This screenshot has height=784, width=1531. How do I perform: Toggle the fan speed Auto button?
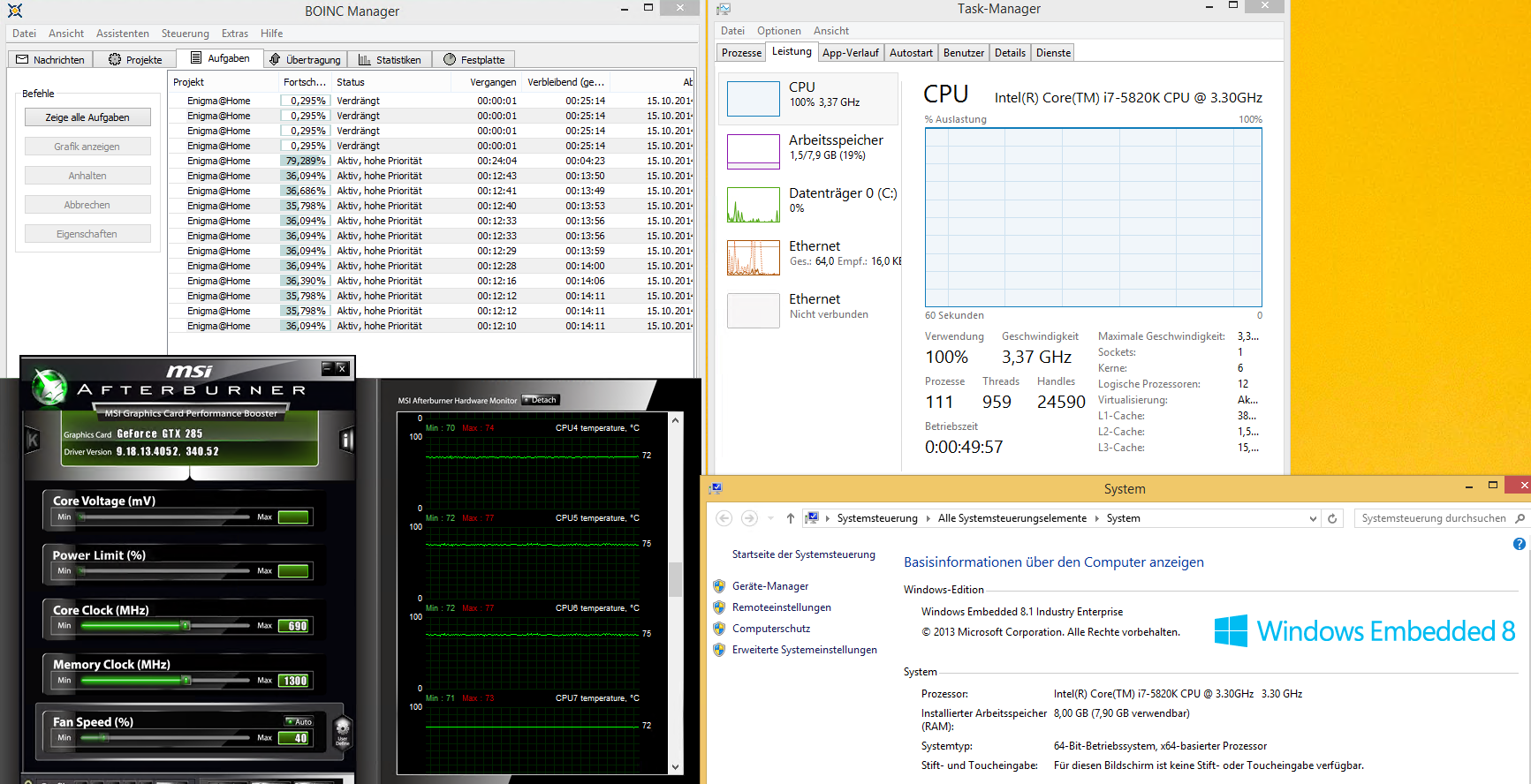tap(299, 721)
